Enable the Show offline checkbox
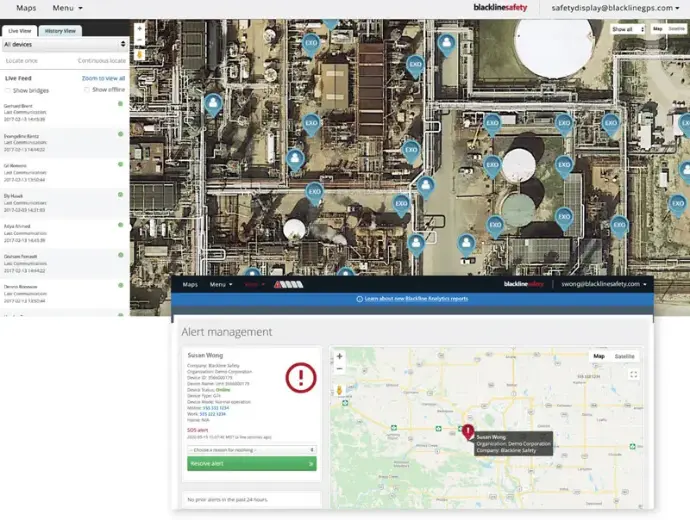This screenshot has width=690, height=520. tap(85, 90)
